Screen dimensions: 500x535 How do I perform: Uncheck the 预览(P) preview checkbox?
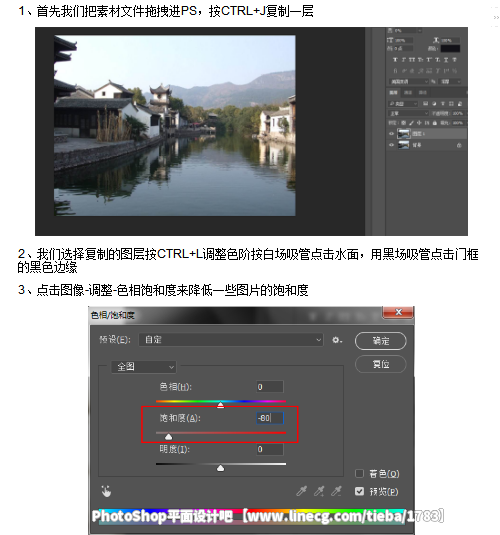coord(359,491)
